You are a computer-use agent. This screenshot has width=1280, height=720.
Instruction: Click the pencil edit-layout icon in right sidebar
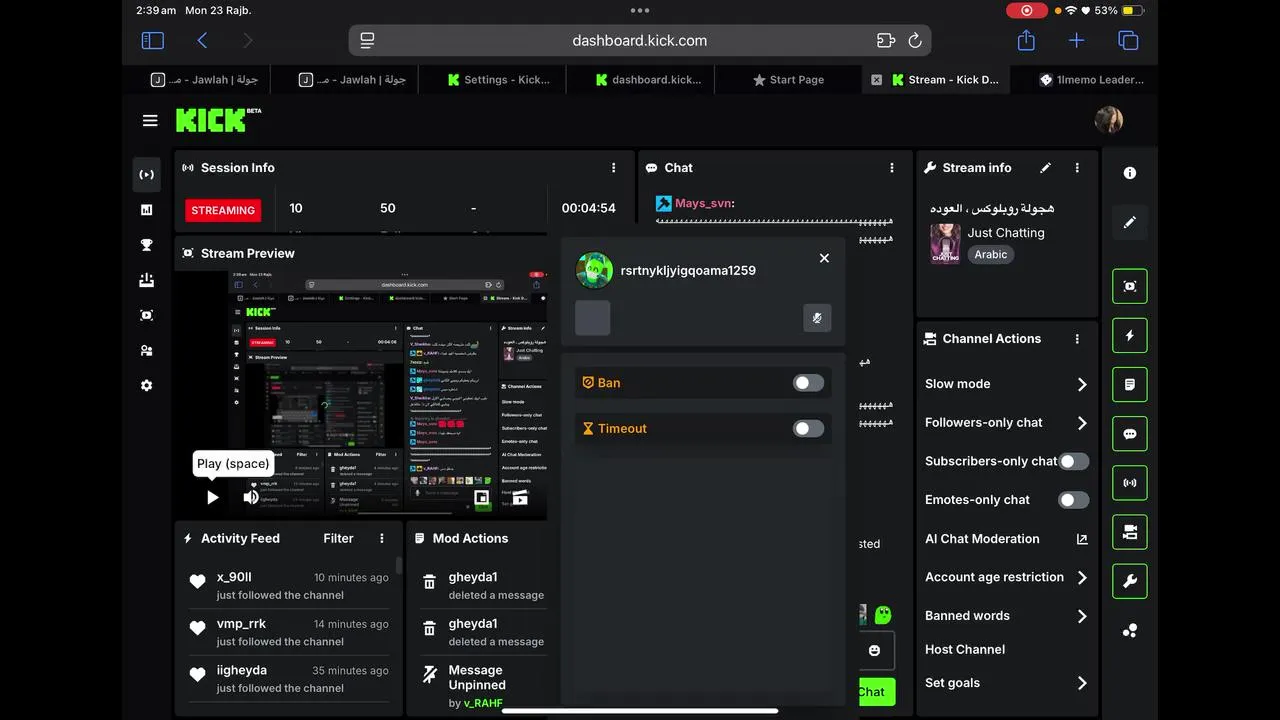coord(1130,222)
